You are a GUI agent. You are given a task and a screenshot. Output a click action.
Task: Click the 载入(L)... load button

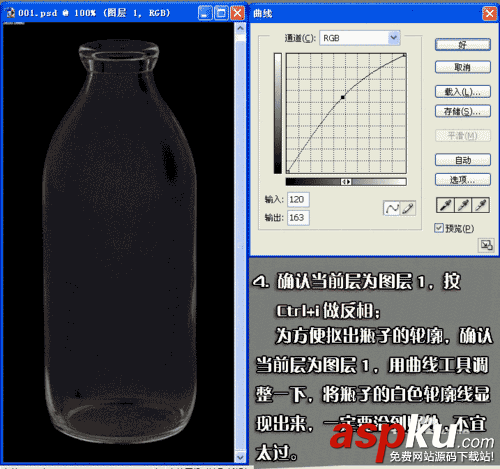point(463,92)
